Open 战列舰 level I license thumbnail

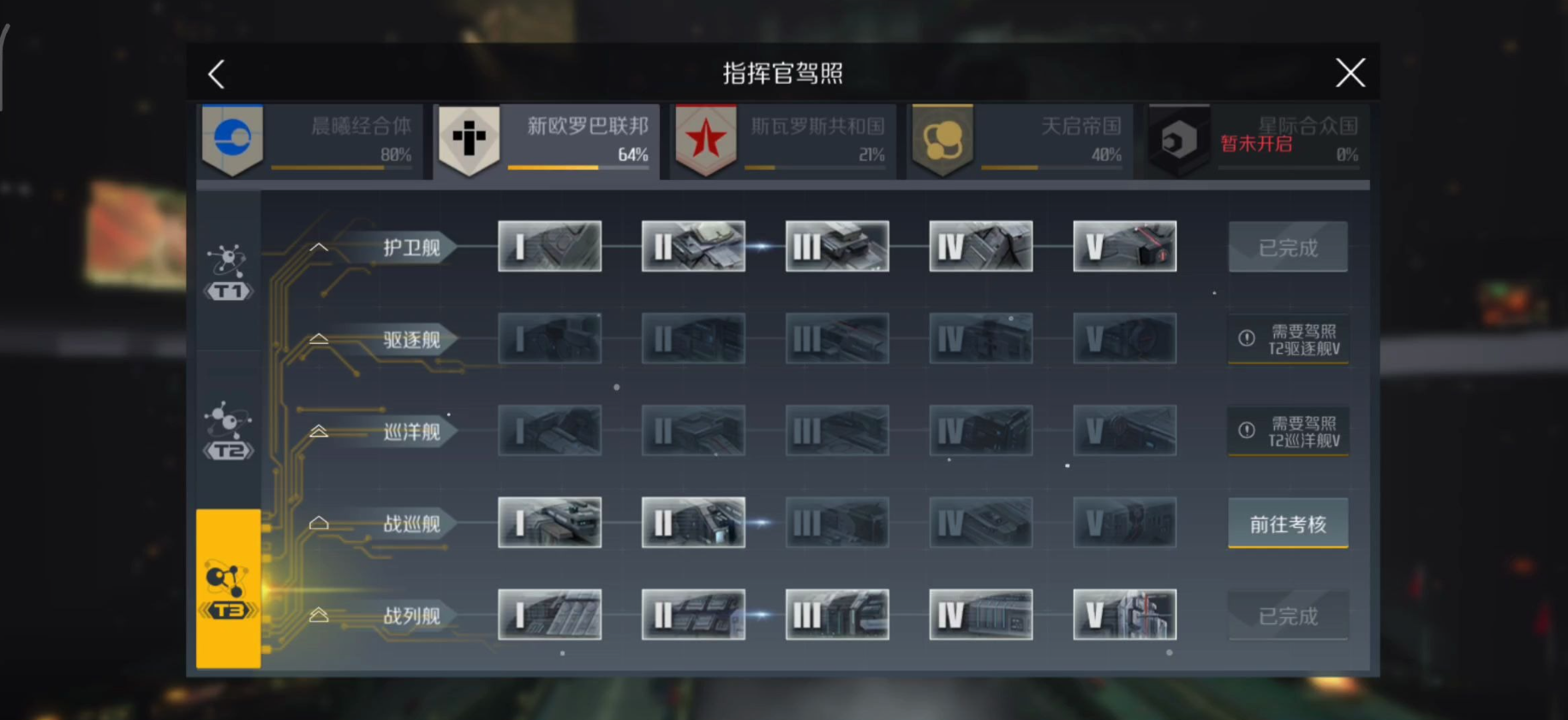tap(549, 615)
